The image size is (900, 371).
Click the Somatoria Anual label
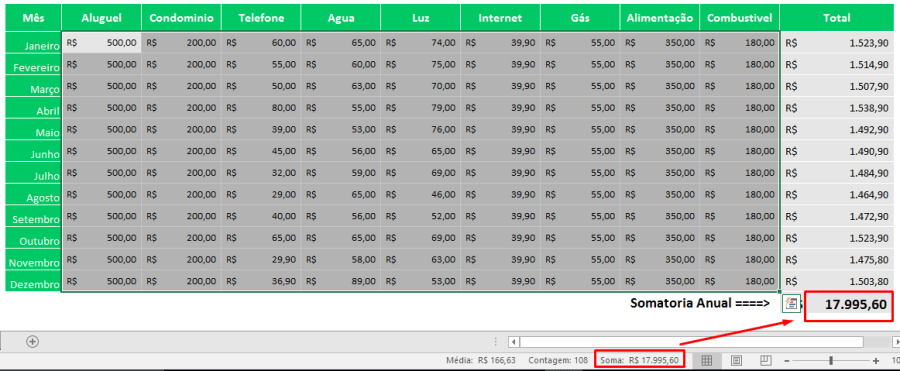click(700, 303)
